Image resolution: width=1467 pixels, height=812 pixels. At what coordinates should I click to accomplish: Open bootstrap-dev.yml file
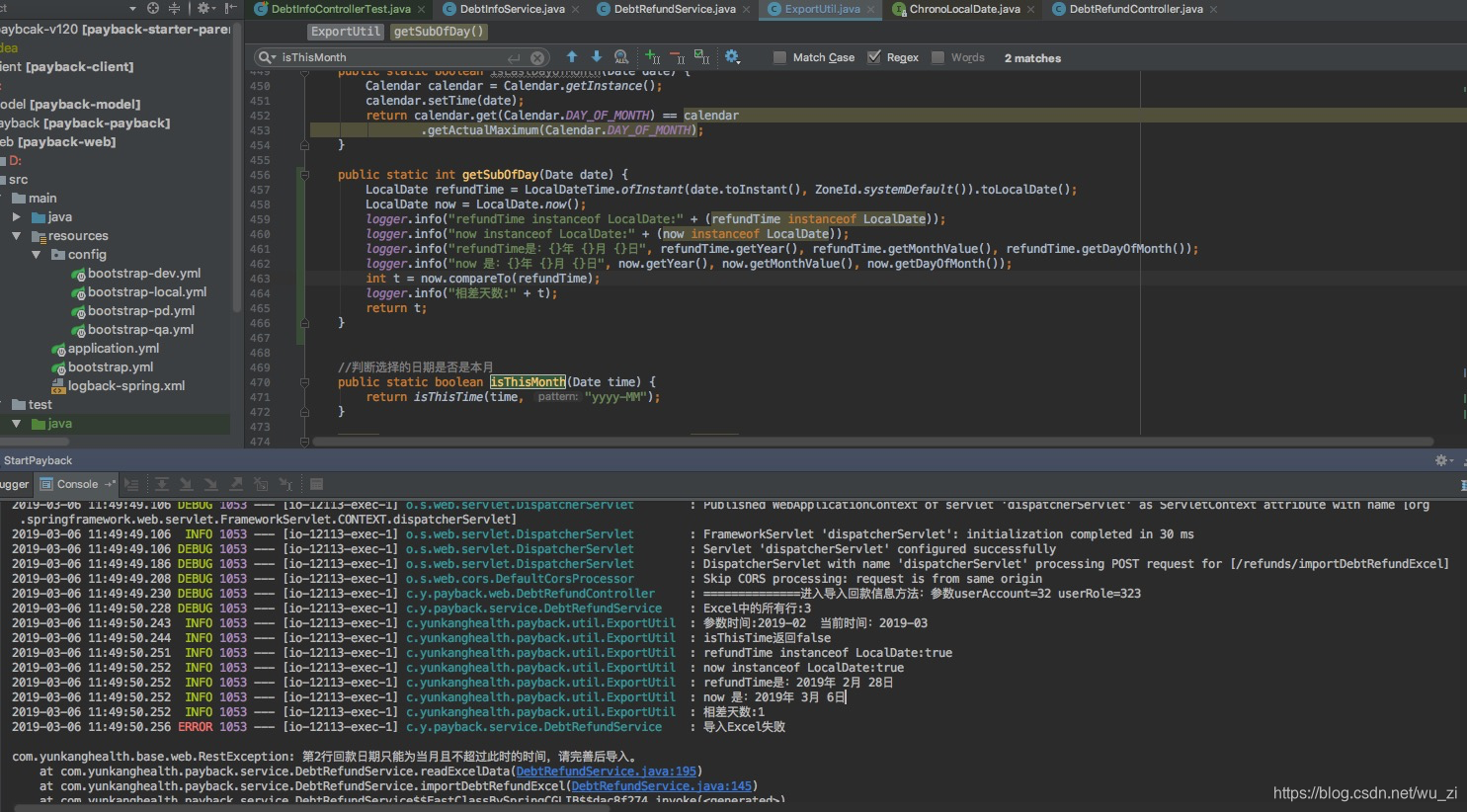click(144, 274)
